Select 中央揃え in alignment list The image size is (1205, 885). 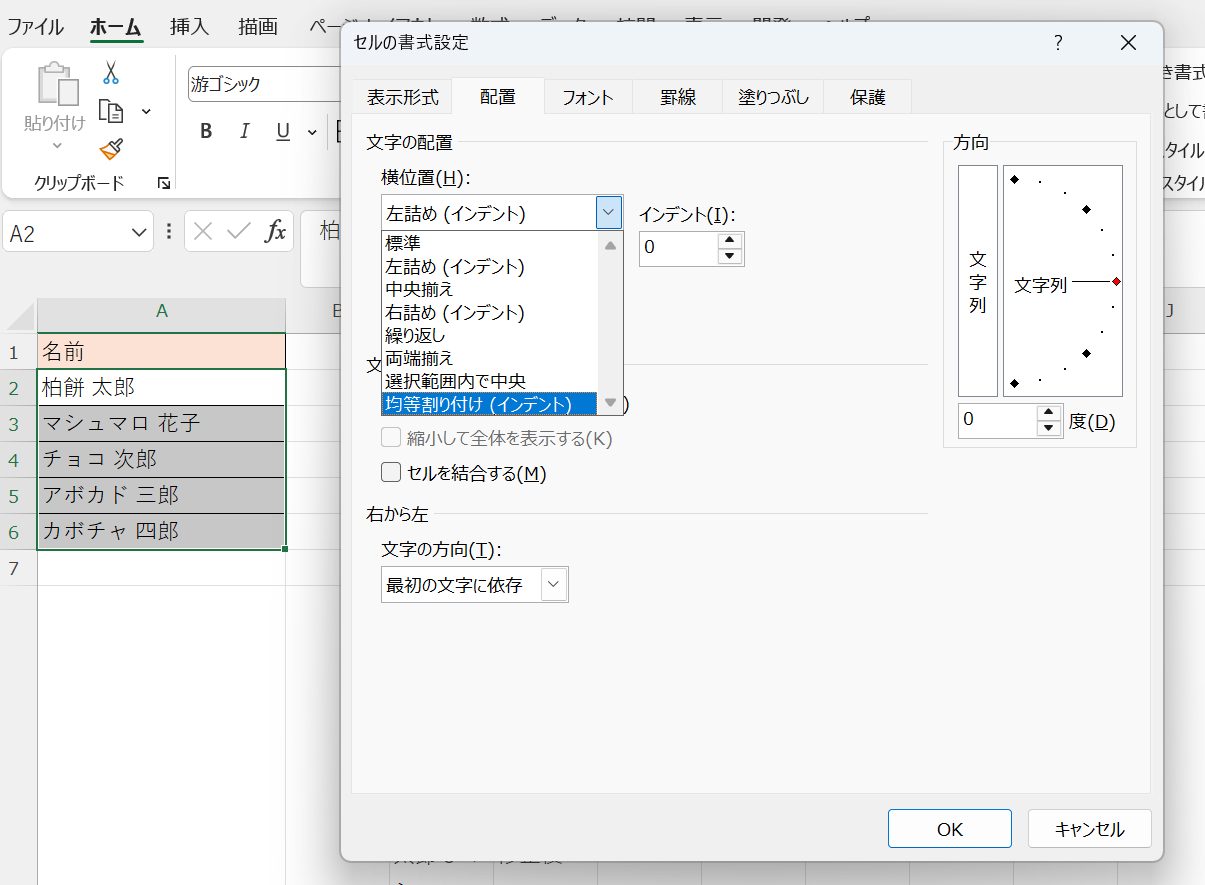pyautogui.click(x=420, y=290)
